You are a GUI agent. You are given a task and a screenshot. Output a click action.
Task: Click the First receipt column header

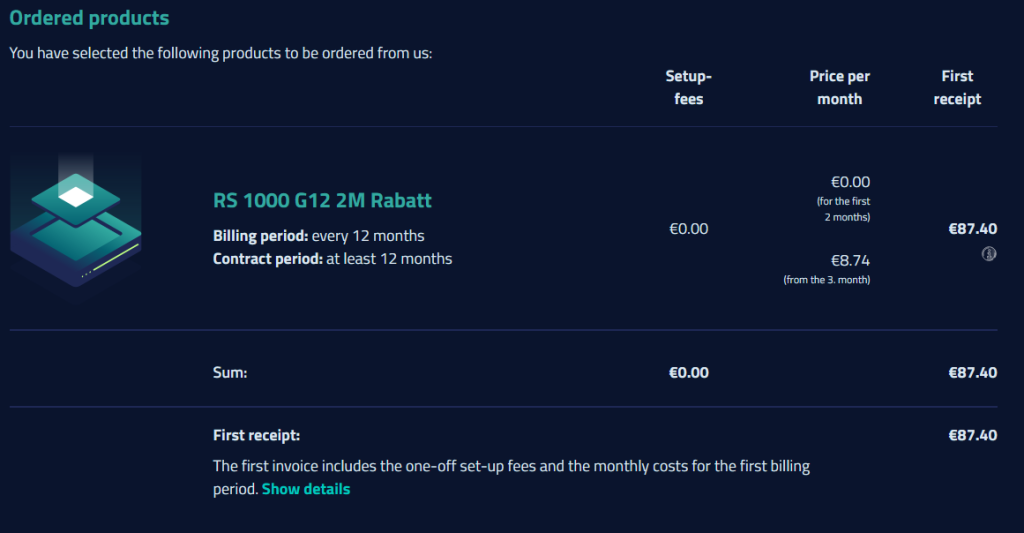(957, 88)
